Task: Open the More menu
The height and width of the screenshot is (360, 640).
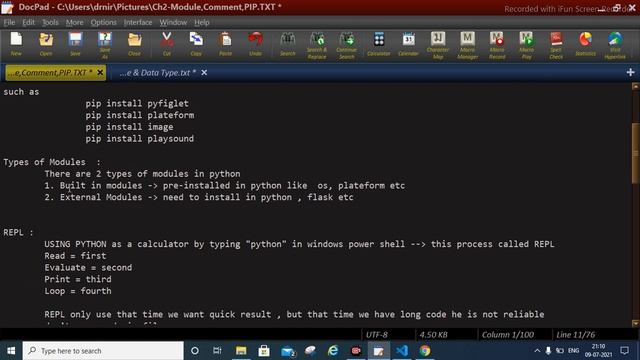Action: tap(74, 22)
